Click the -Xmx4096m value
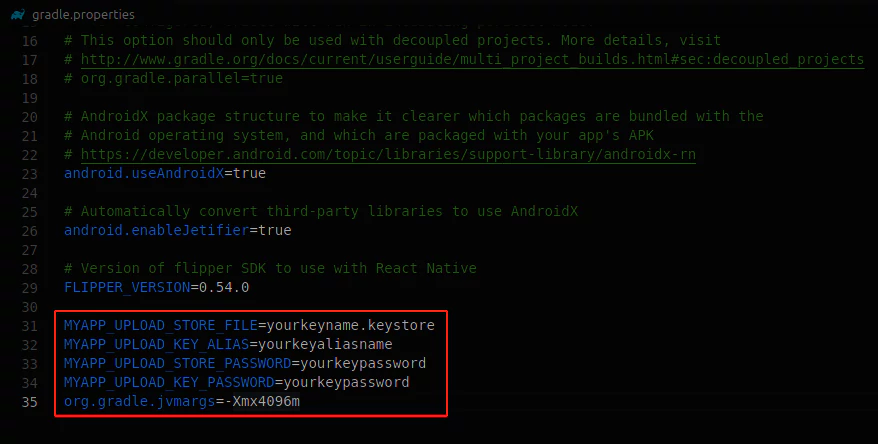878x444 pixels. pyautogui.click(x=262, y=401)
